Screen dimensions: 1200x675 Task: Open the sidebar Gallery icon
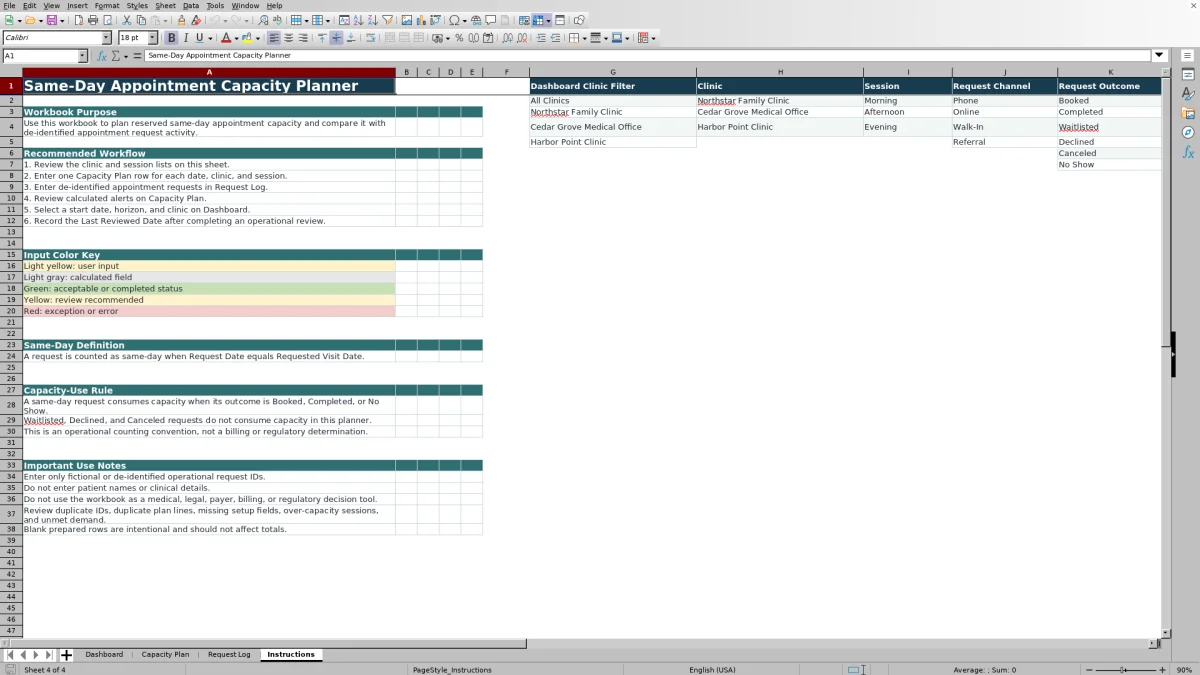tap(1188, 113)
